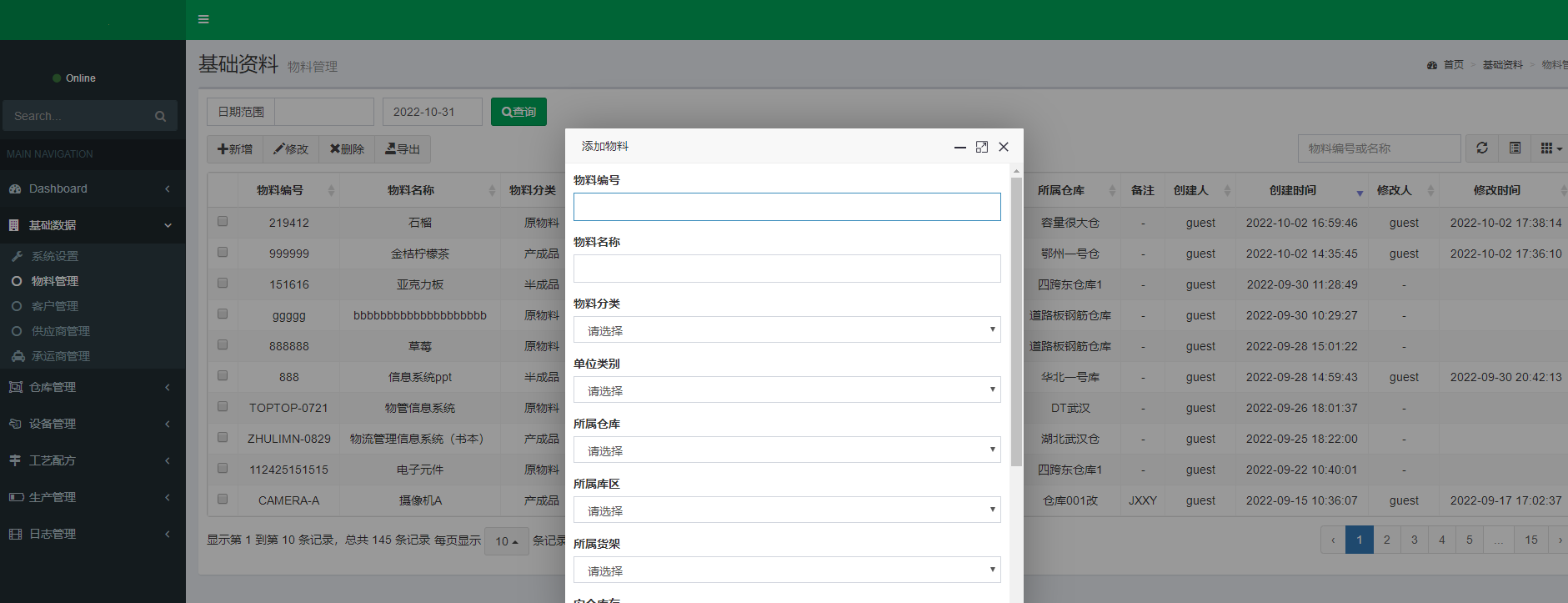
Task: Close the 添加物料 dialog
Action: 1004,147
